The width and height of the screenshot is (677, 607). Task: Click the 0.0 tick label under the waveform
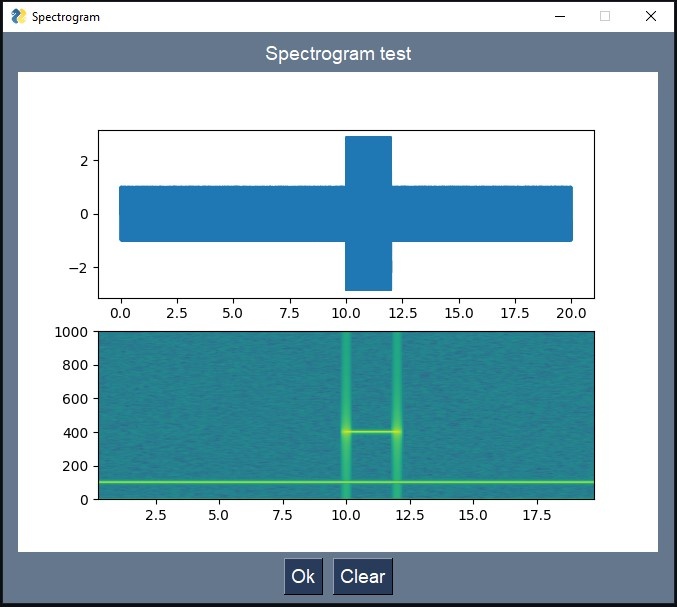(x=121, y=314)
